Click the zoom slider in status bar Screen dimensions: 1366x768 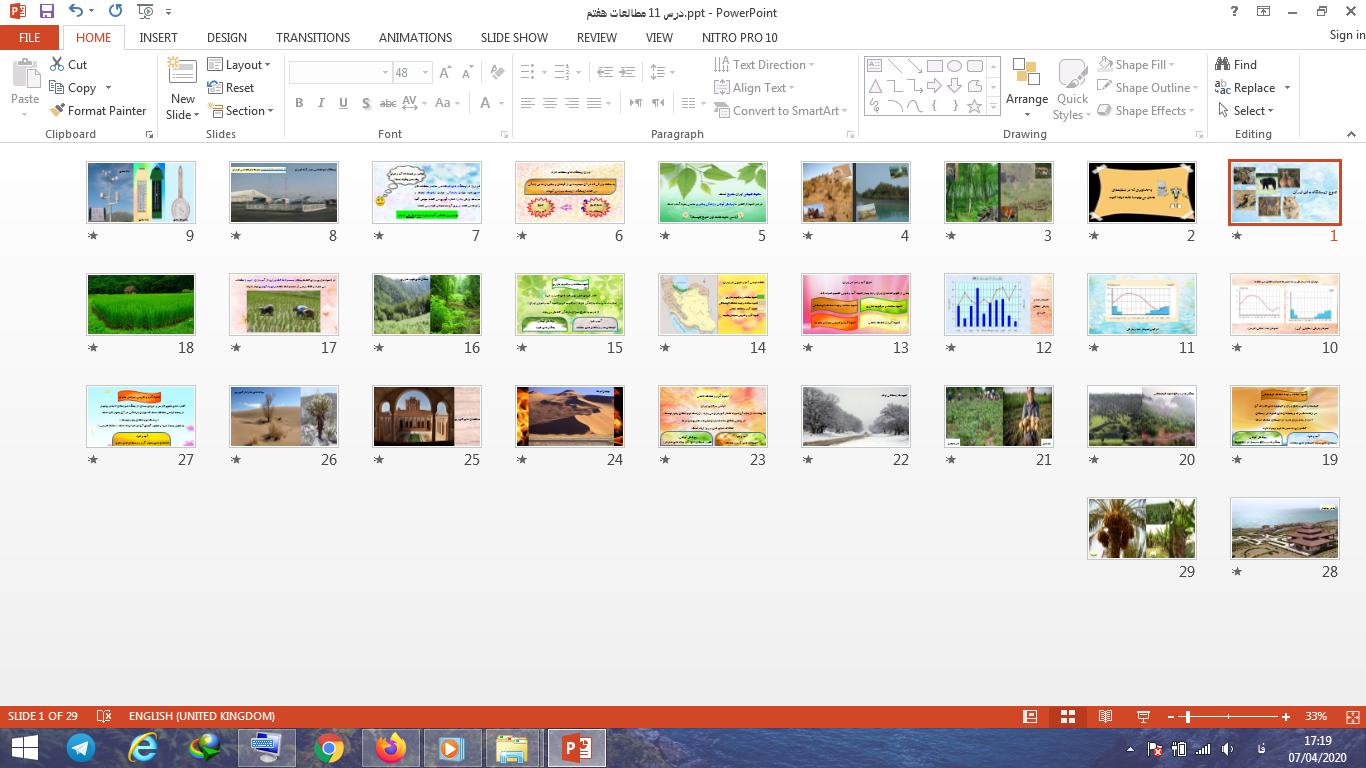(1186, 716)
